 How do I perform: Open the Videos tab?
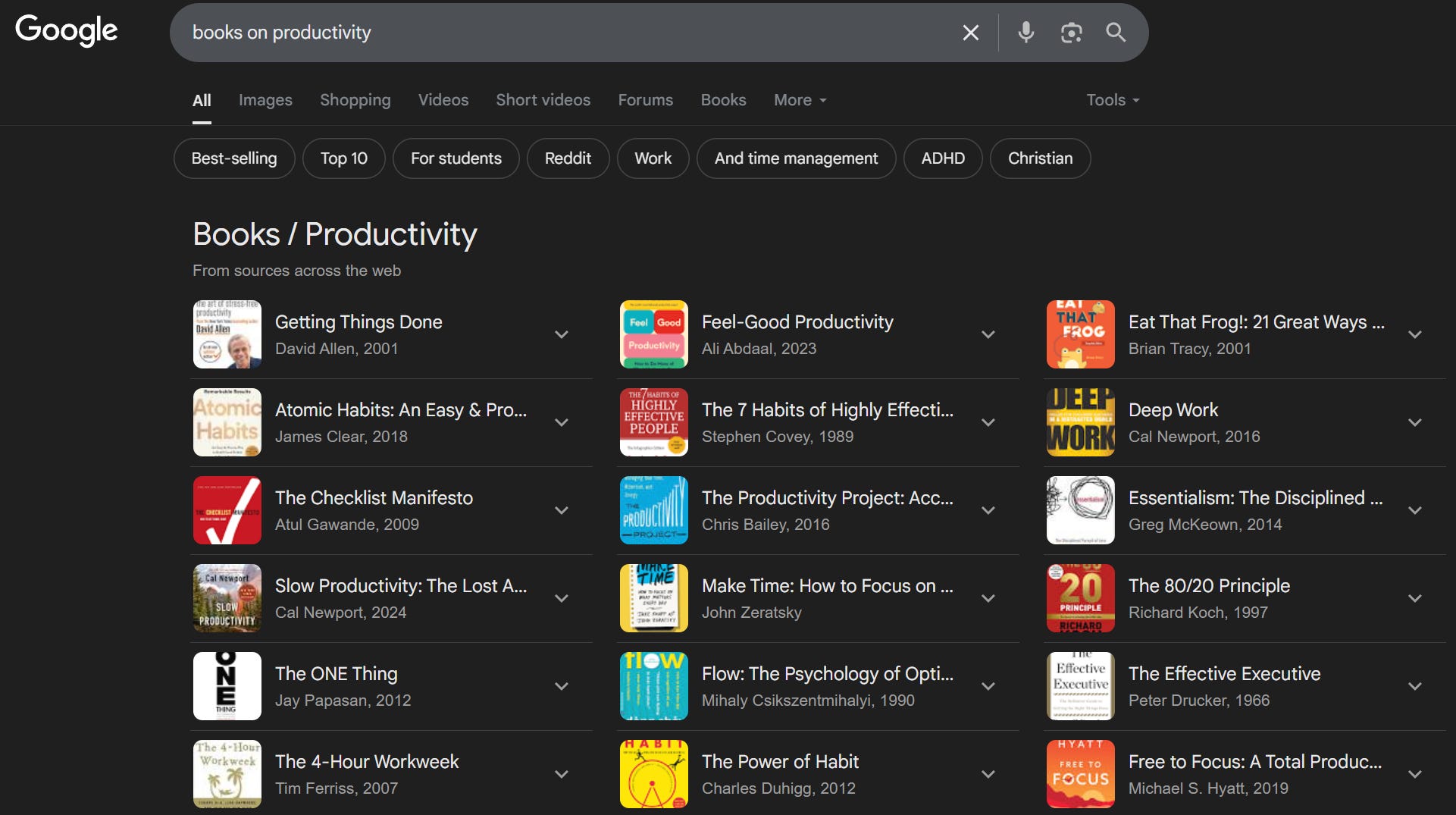click(x=443, y=100)
